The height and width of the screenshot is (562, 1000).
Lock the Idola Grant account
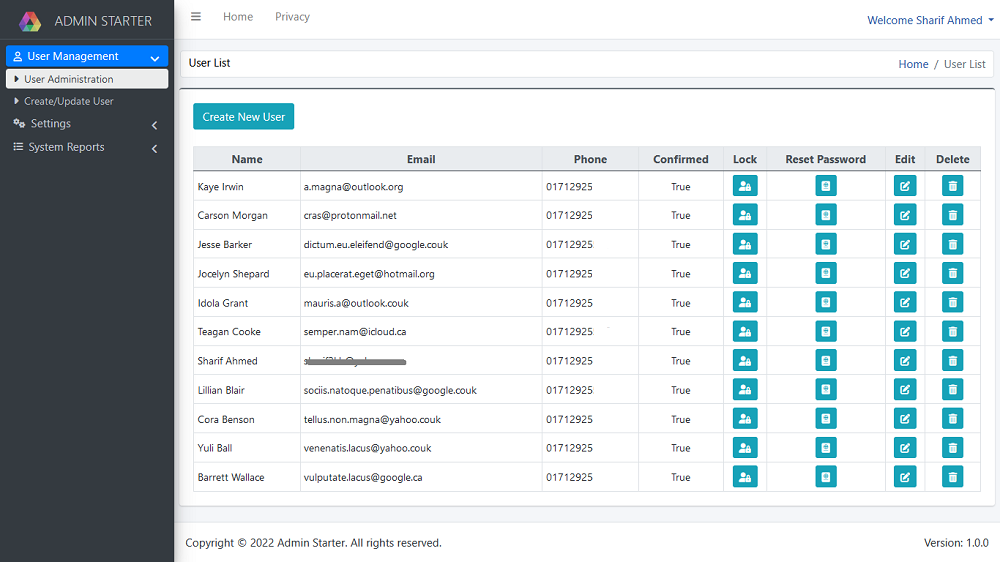point(745,302)
